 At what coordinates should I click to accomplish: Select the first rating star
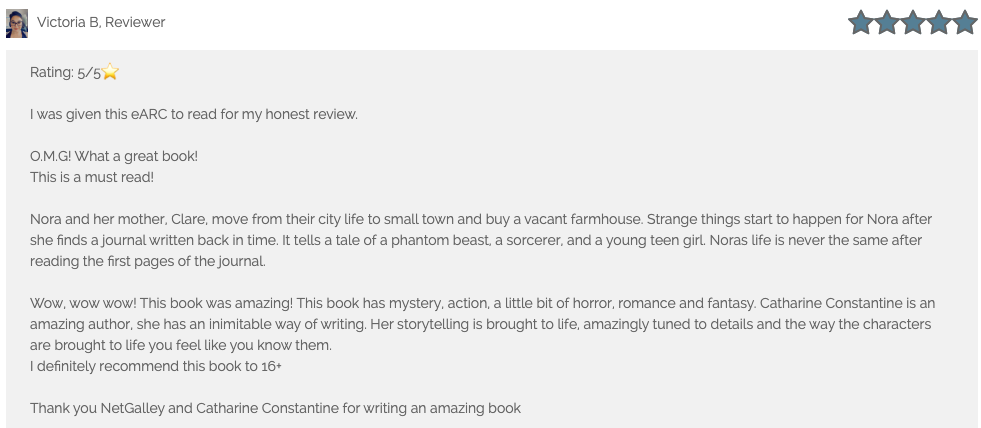tap(861, 22)
